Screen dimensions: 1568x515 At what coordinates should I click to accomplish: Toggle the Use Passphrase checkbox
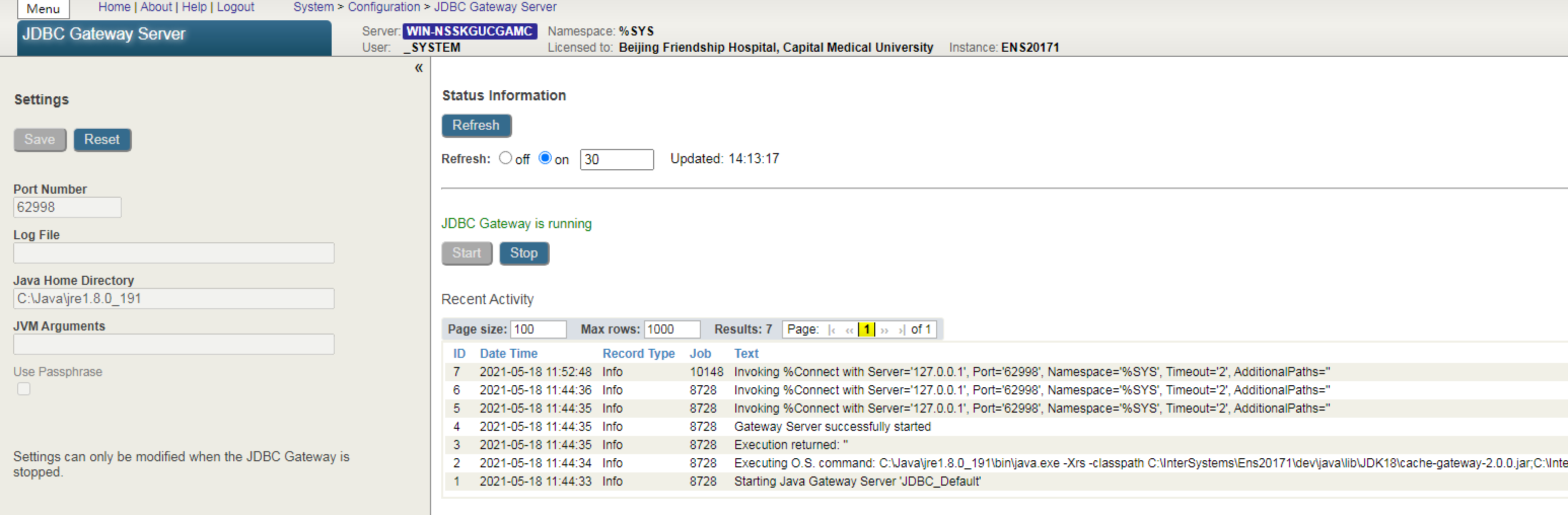pos(24,388)
